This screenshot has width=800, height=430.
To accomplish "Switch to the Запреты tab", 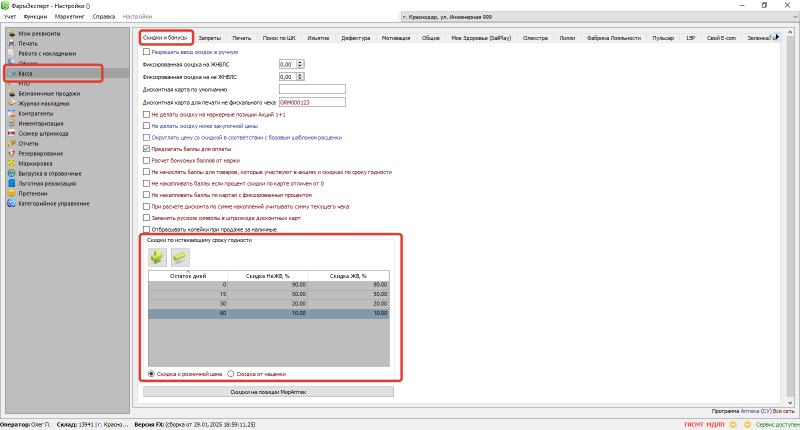I will pos(209,37).
